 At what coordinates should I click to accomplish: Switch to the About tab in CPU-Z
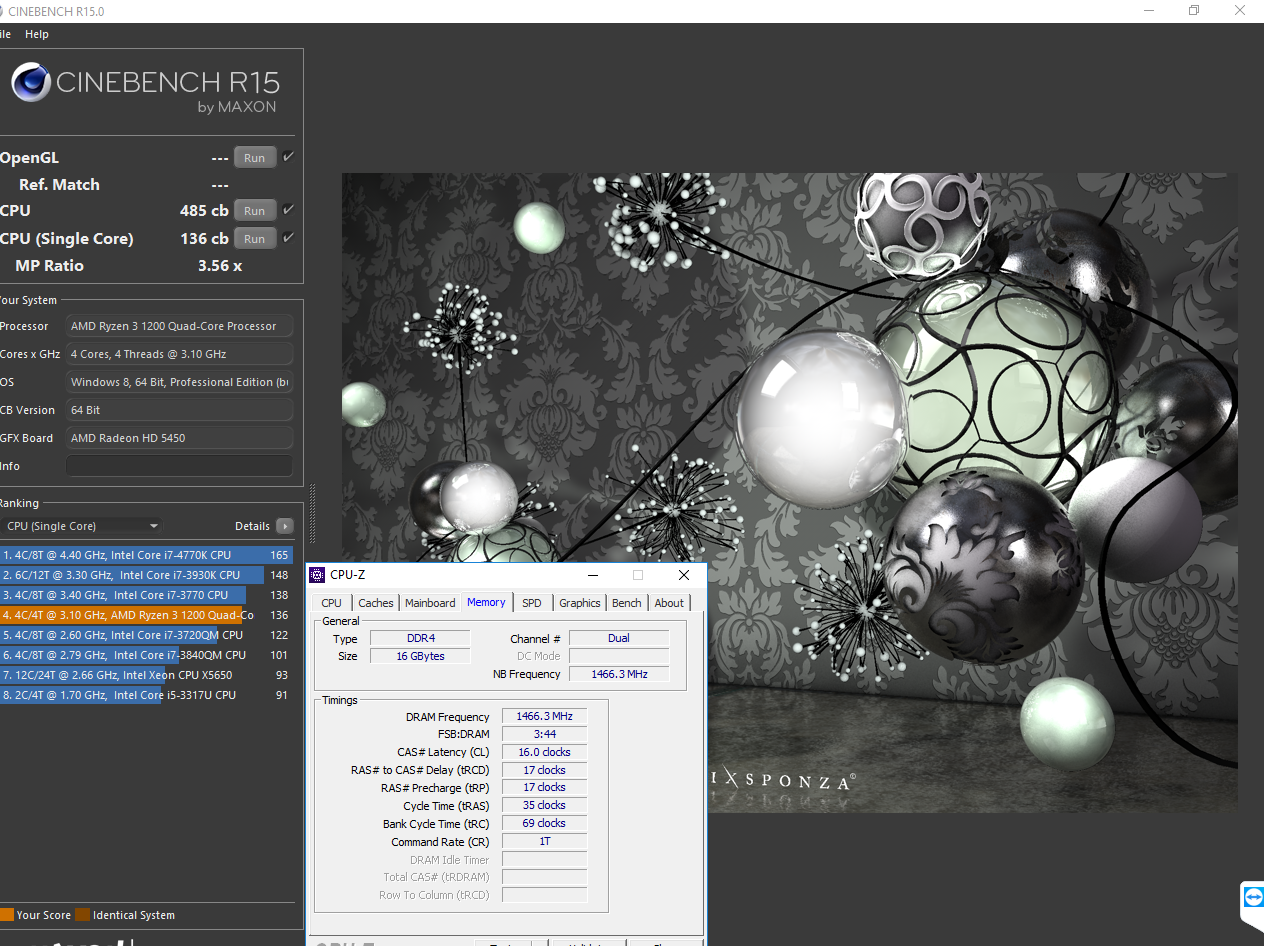[x=669, y=603]
